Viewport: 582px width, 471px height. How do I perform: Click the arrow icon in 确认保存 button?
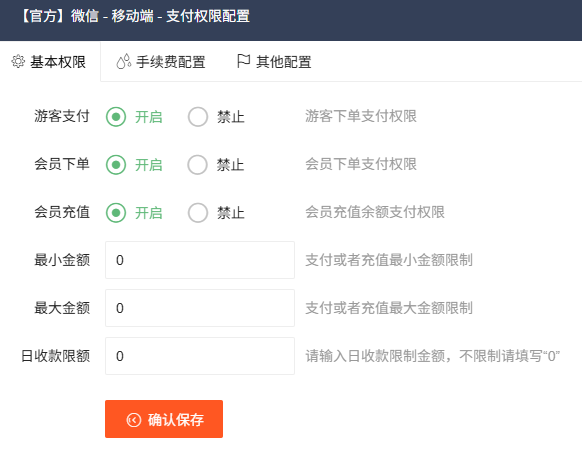point(134,420)
